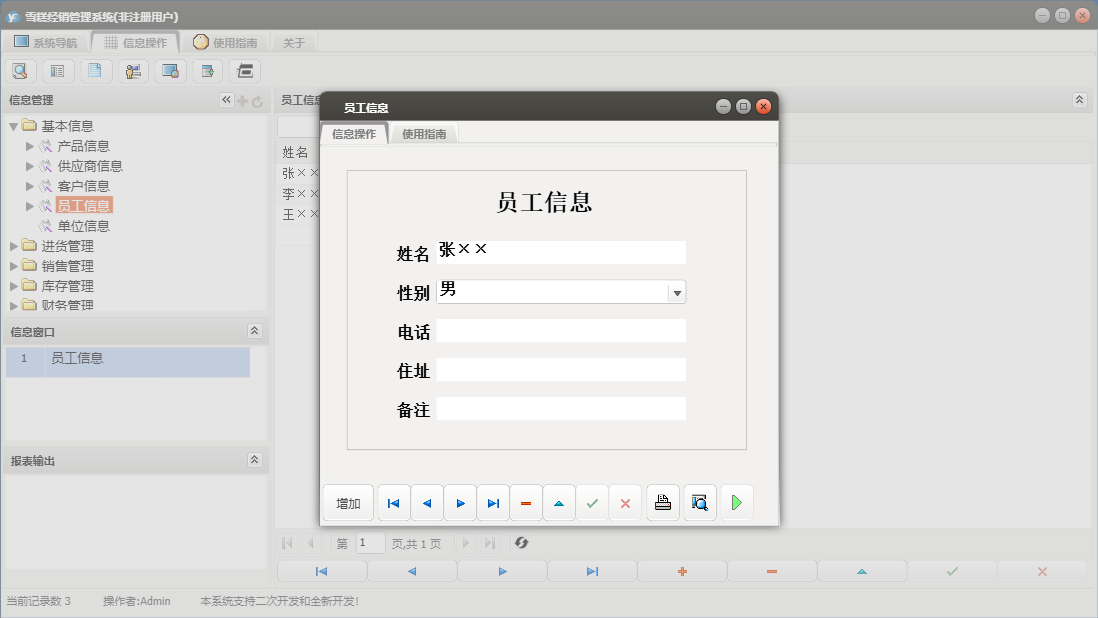Open the 性别 gender dropdown

pos(678,292)
